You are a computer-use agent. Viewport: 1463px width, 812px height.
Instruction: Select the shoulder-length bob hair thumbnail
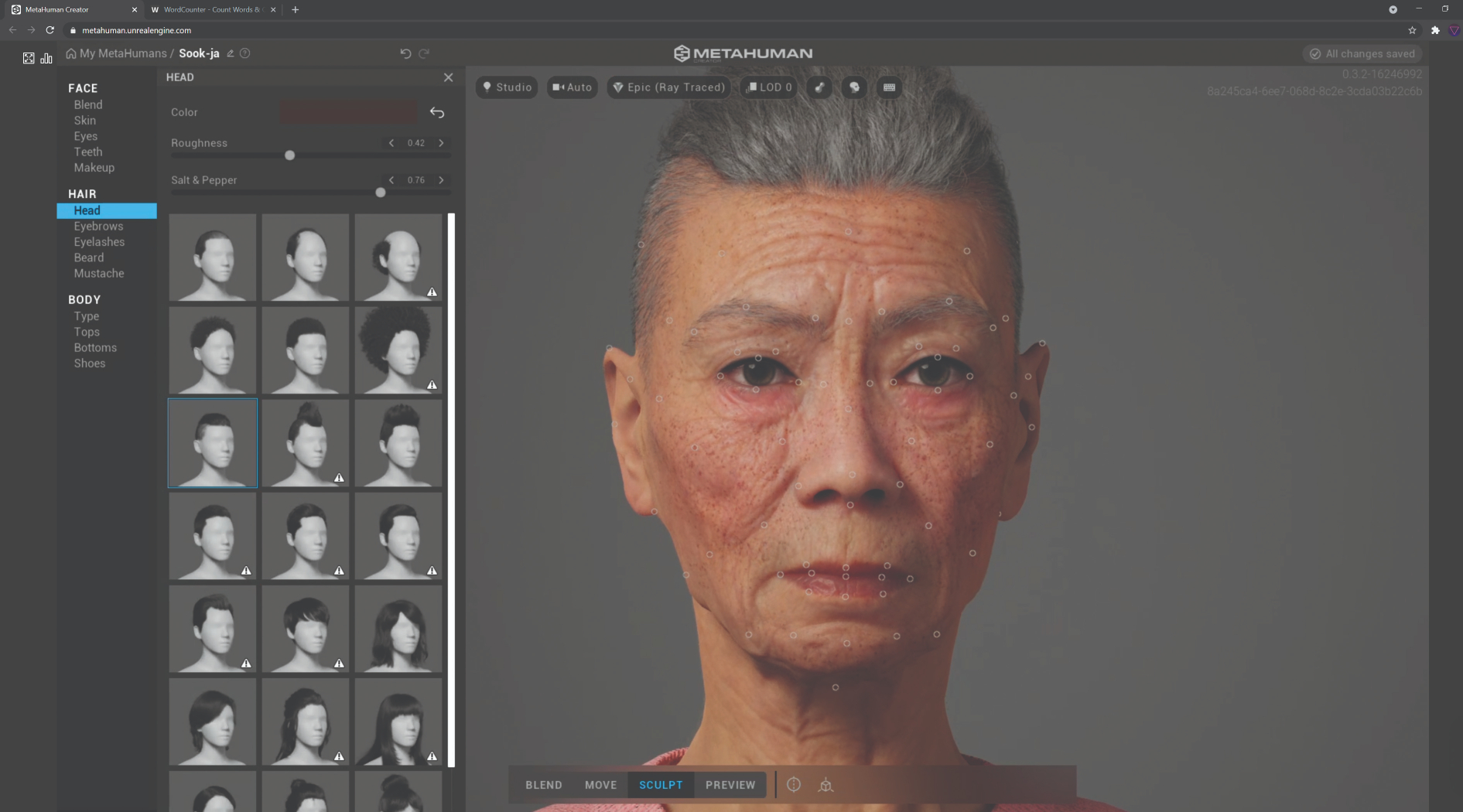pyautogui.click(x=398, y=629)
